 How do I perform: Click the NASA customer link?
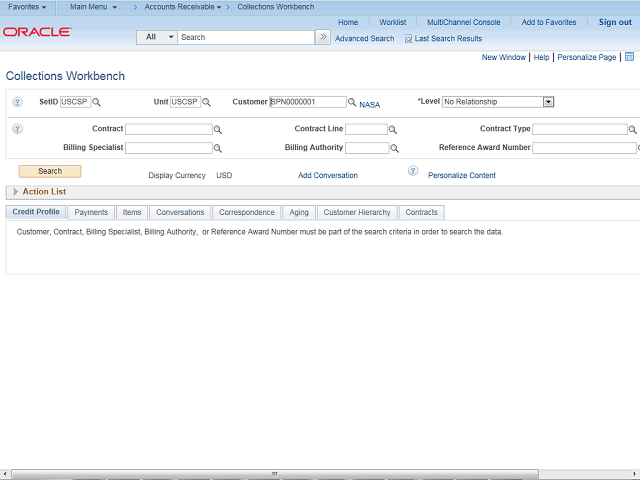[369, 105]
